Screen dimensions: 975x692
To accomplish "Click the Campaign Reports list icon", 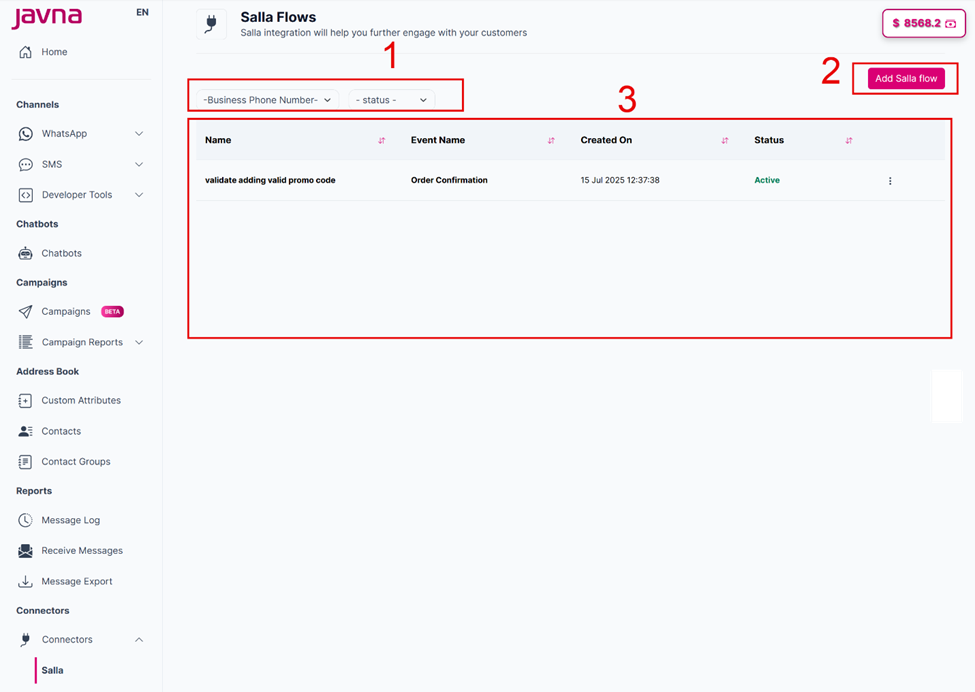I will 25,342.
